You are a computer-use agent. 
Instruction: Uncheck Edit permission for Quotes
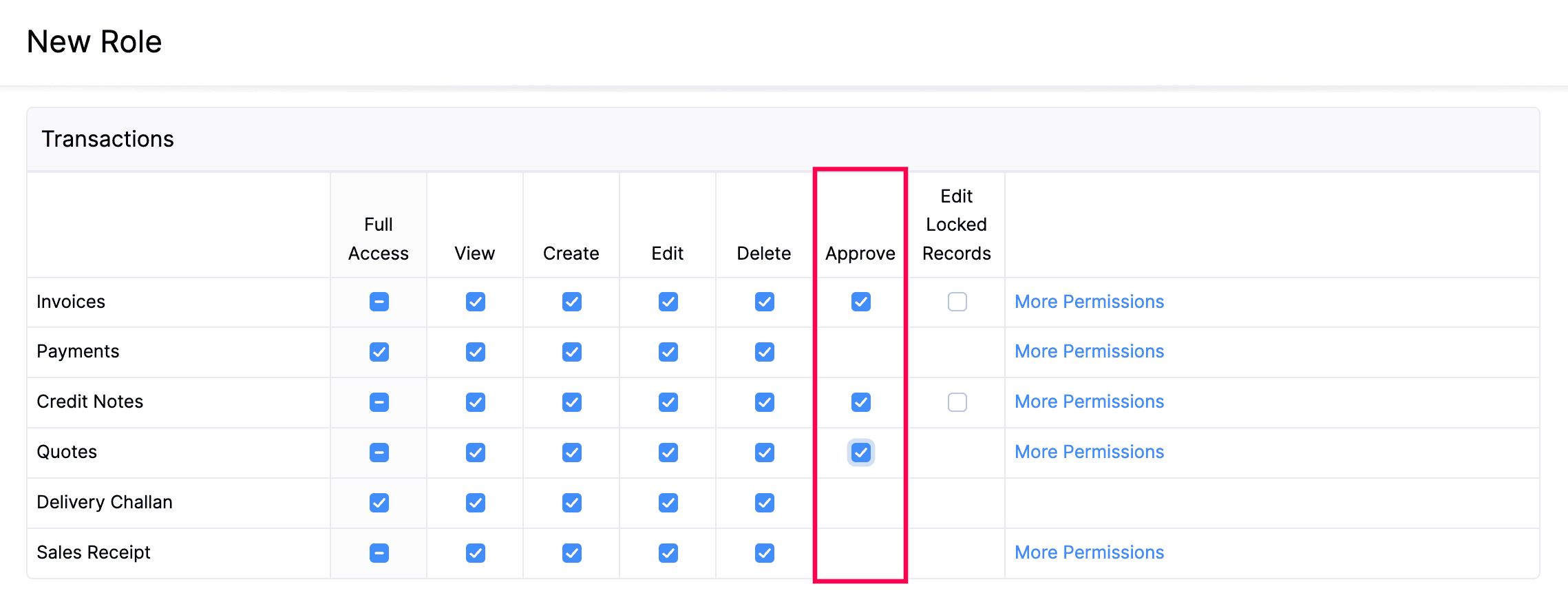(x=668, y=453)
